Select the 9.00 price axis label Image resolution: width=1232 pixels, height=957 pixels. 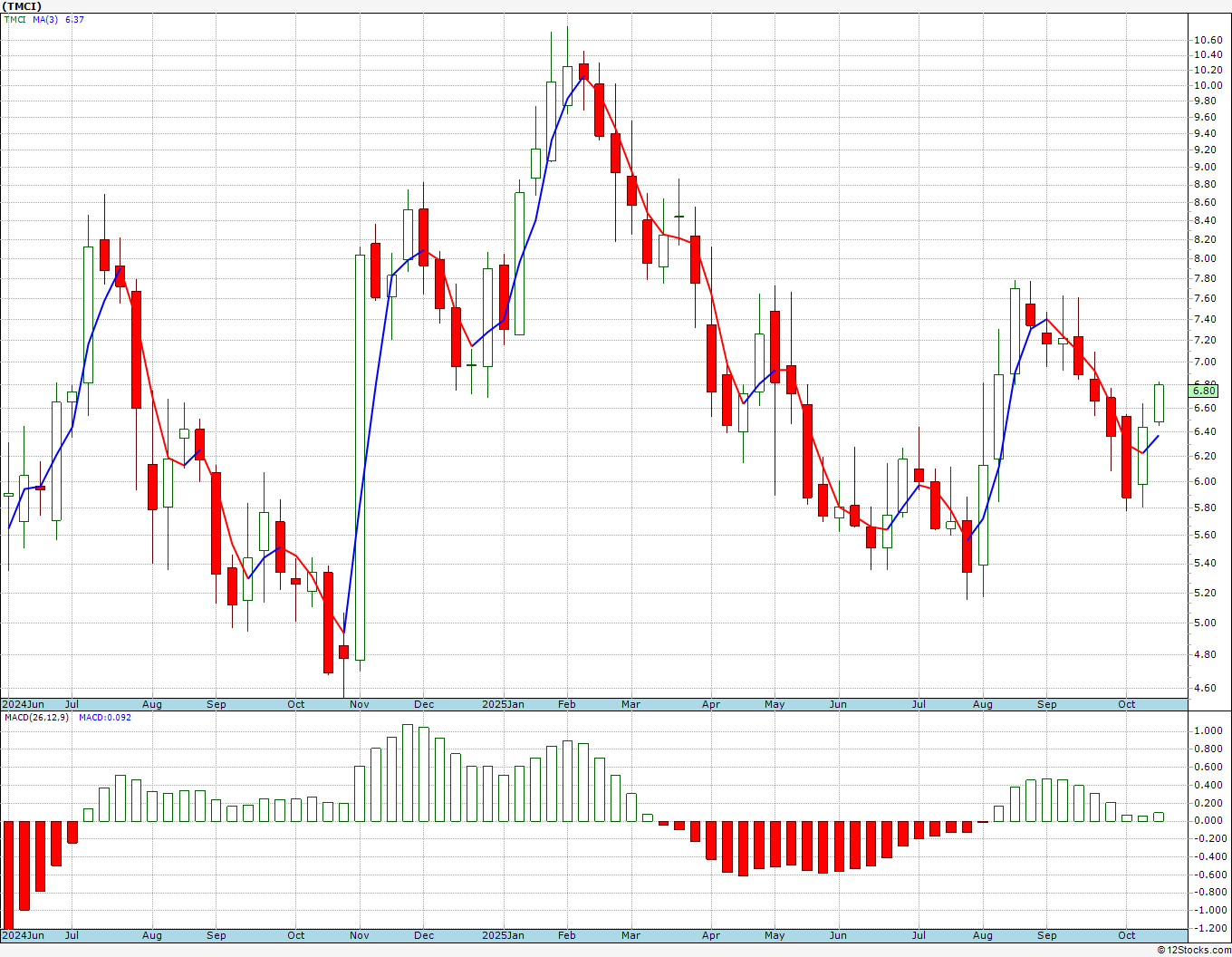pos(1205,167)
